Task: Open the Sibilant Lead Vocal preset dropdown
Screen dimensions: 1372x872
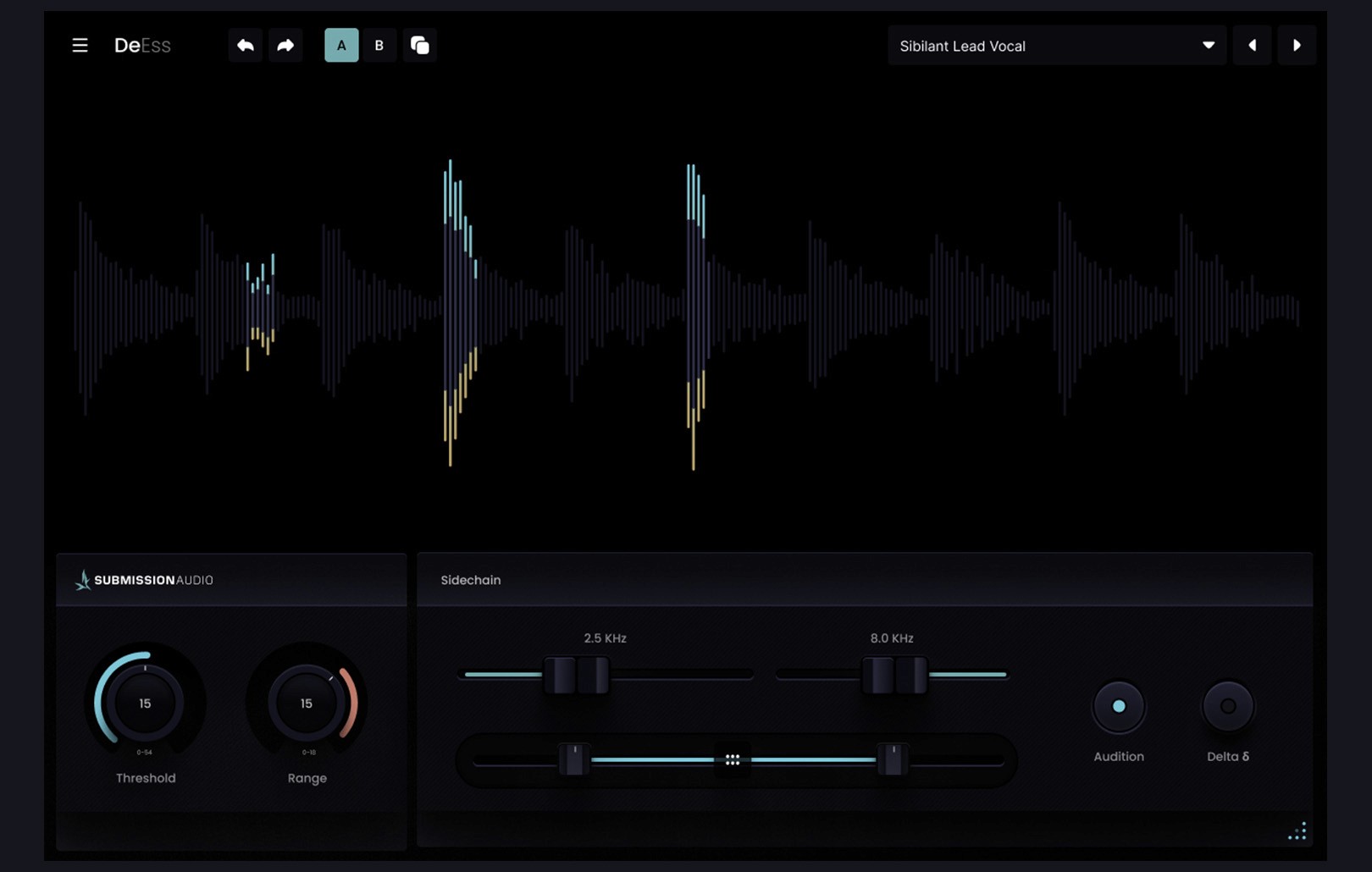Action: click(1057, 46)
